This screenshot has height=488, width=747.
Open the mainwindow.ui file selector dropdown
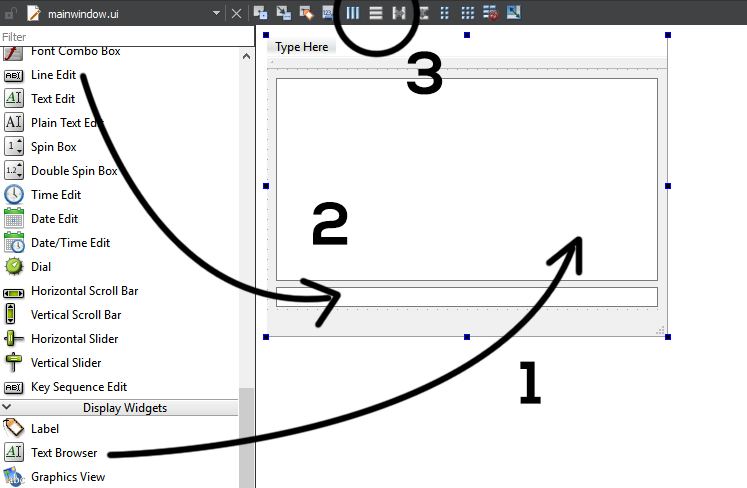click(216, 13)
